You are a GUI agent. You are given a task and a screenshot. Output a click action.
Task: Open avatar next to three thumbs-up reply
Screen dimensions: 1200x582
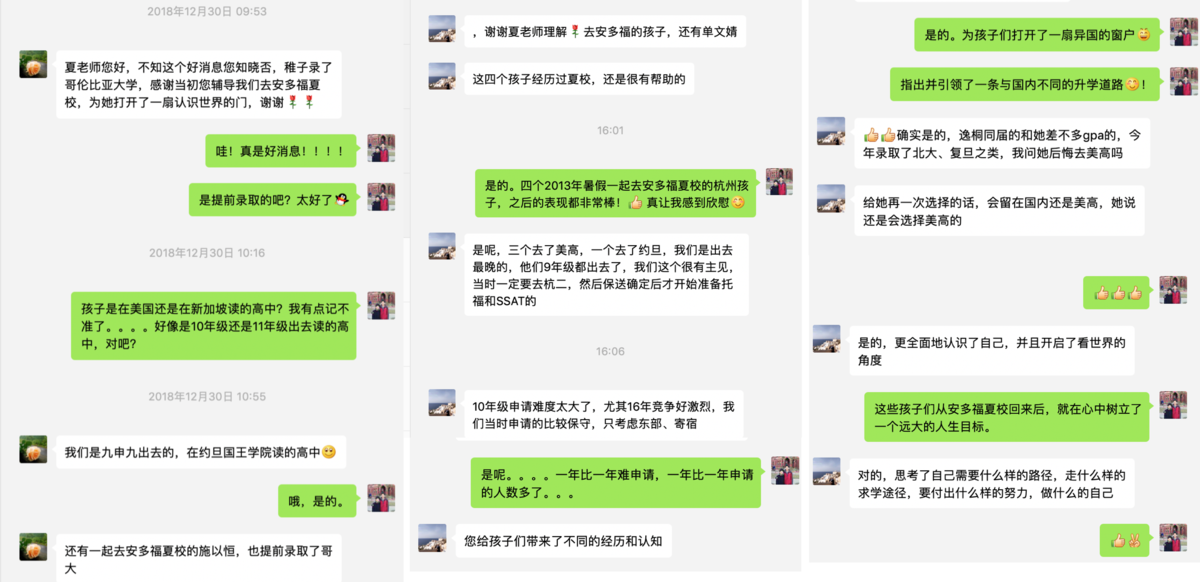[x=1173, y=290]
